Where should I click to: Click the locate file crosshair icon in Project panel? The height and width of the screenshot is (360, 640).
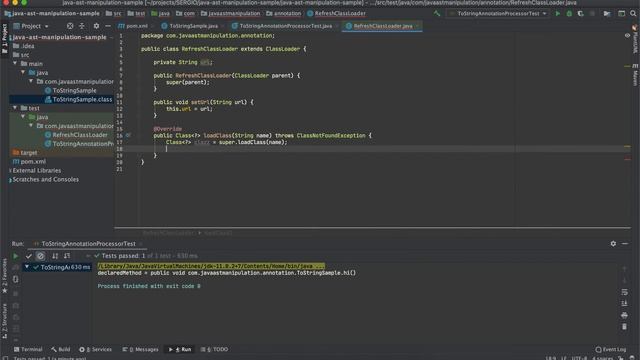point(70,26)
